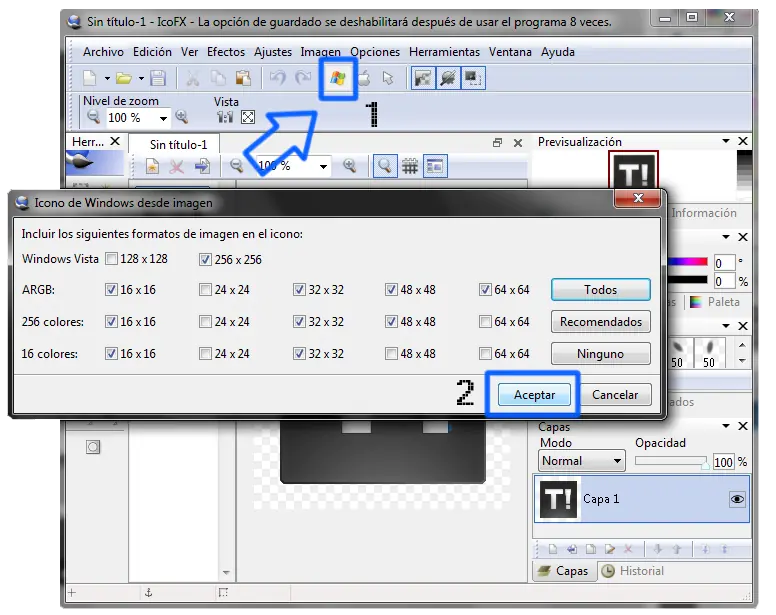Click the Copy icon in main toolbar
The height and width of the screenshot is (615, 776).
218,78
